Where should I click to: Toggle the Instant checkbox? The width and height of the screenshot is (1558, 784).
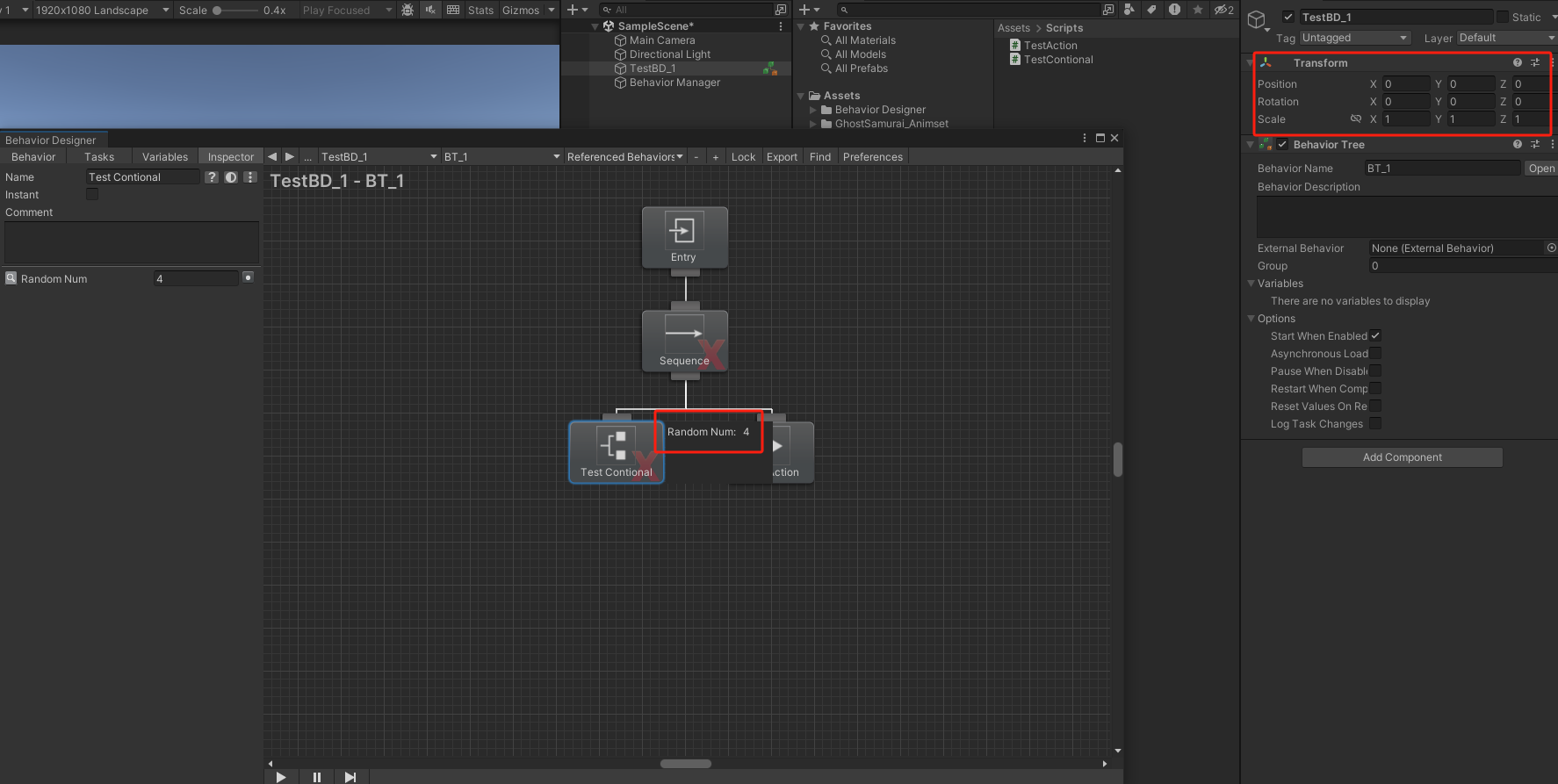tap(92, 194)
